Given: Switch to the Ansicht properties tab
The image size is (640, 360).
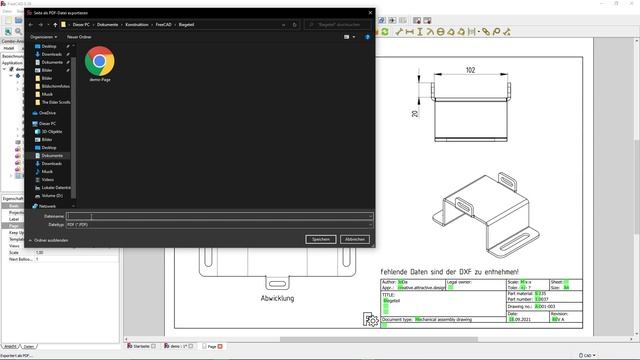Looking at the screenshot, I should pyautogui.click(x=10, y=347).
